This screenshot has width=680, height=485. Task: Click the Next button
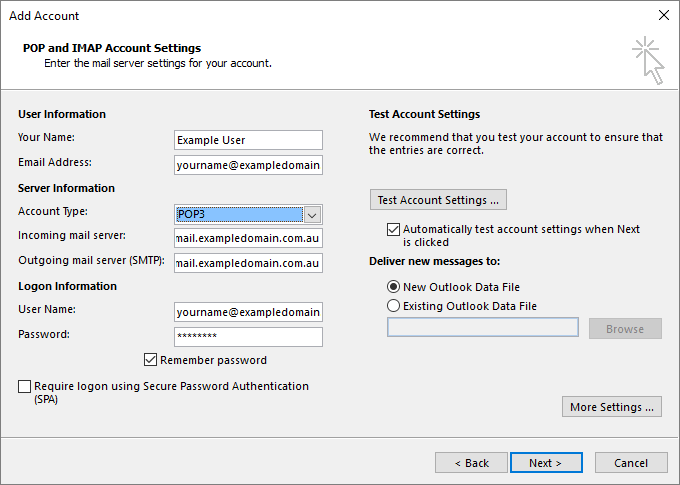pos(546,463)
